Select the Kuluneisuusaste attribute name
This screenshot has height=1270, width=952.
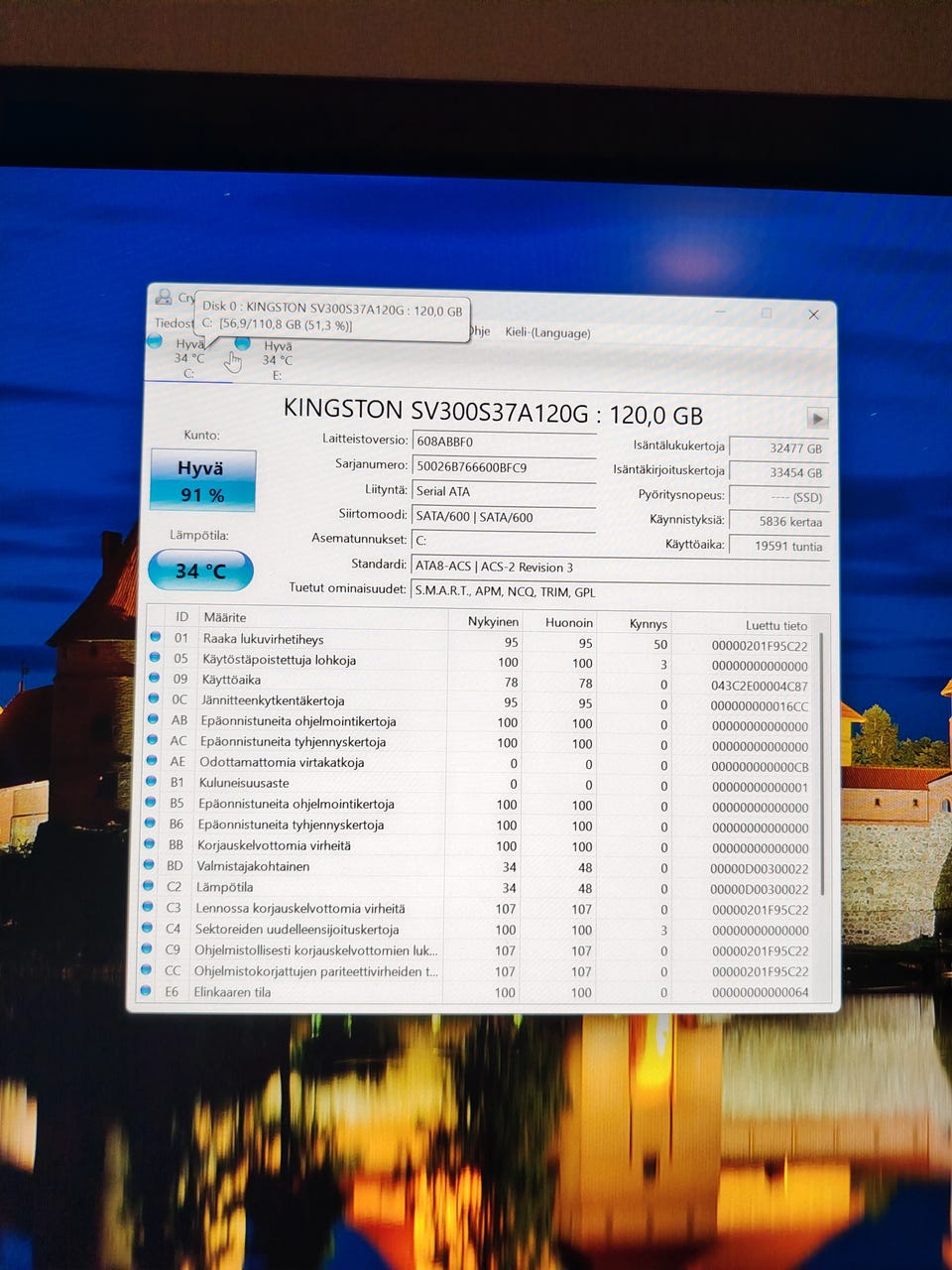(244, 783)
